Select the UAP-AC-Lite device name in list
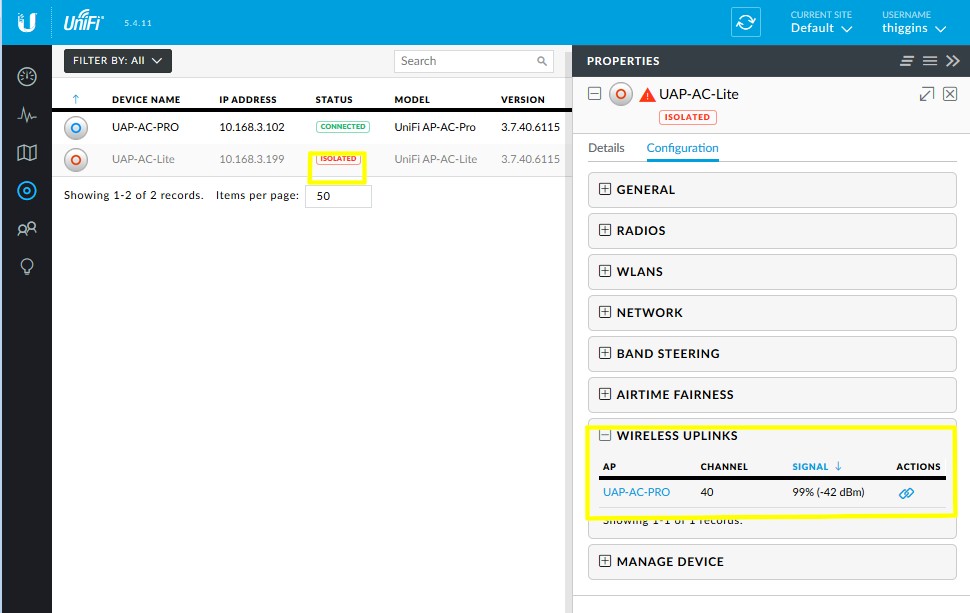Image resolution: width=970 pixels, height=613 pixels. coord(143,160)
